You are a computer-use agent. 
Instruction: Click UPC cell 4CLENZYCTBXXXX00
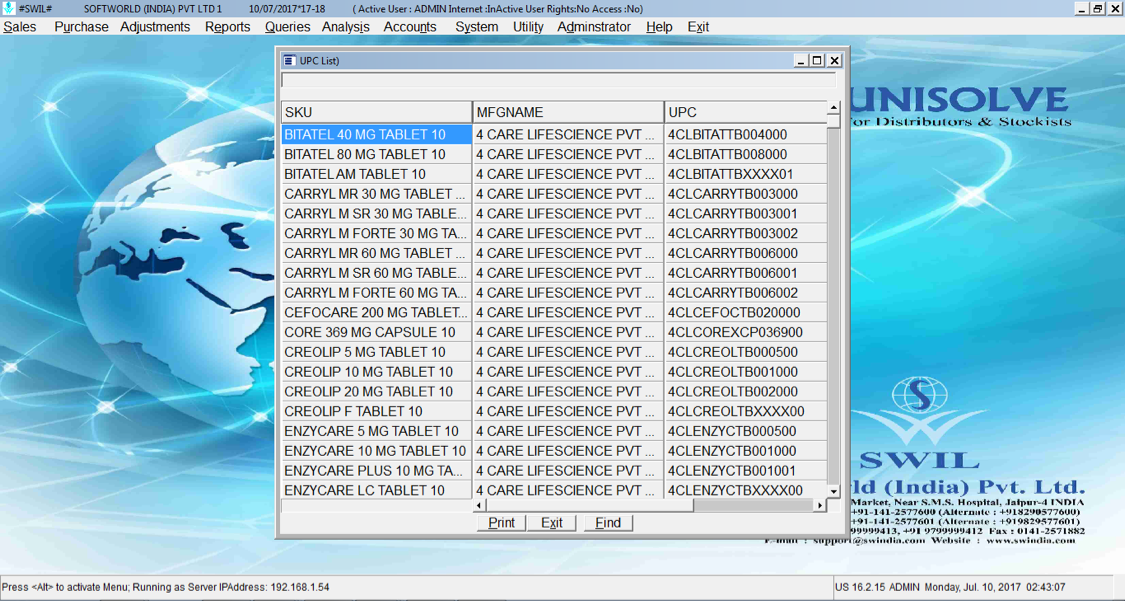click(x=746, y=491)
